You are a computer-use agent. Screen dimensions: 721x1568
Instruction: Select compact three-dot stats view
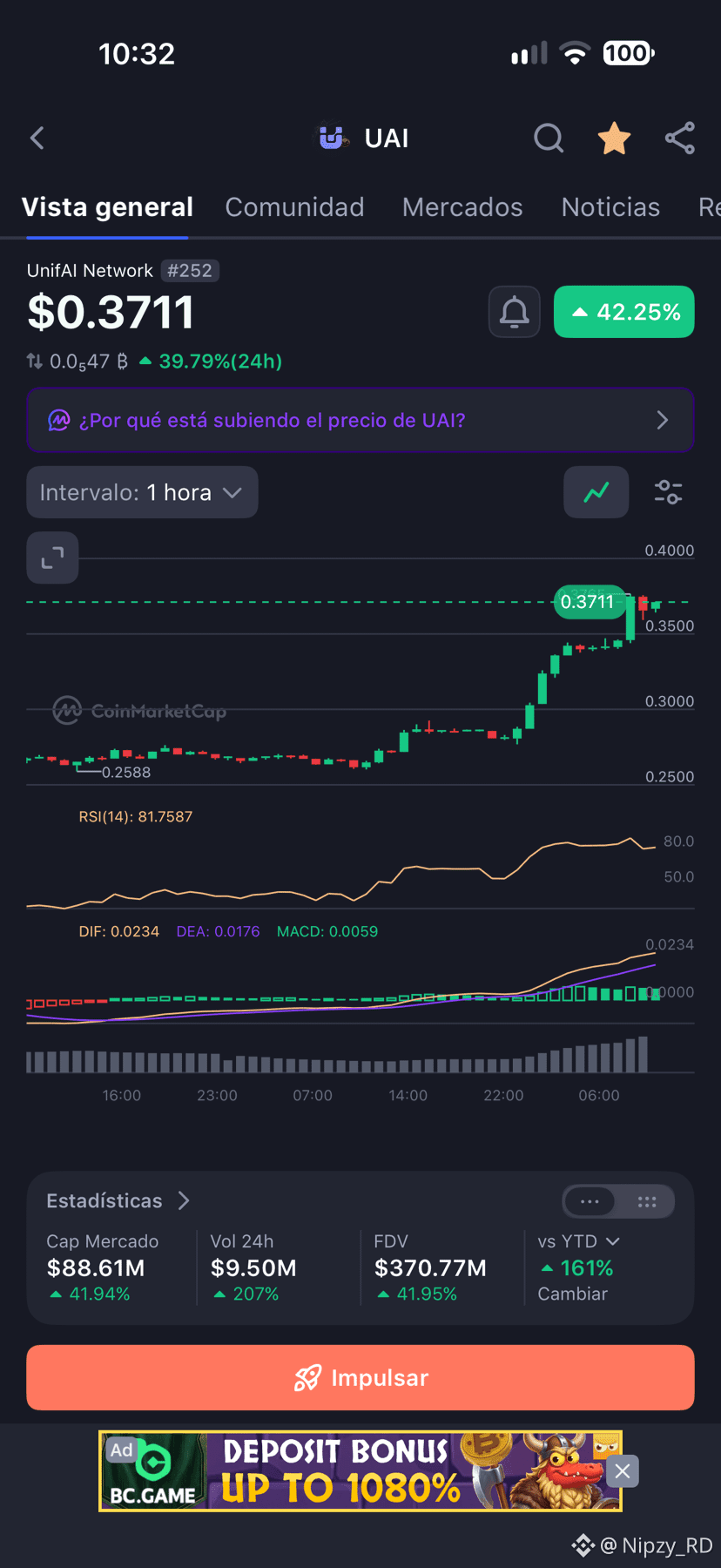click(x=590, y=1202)
